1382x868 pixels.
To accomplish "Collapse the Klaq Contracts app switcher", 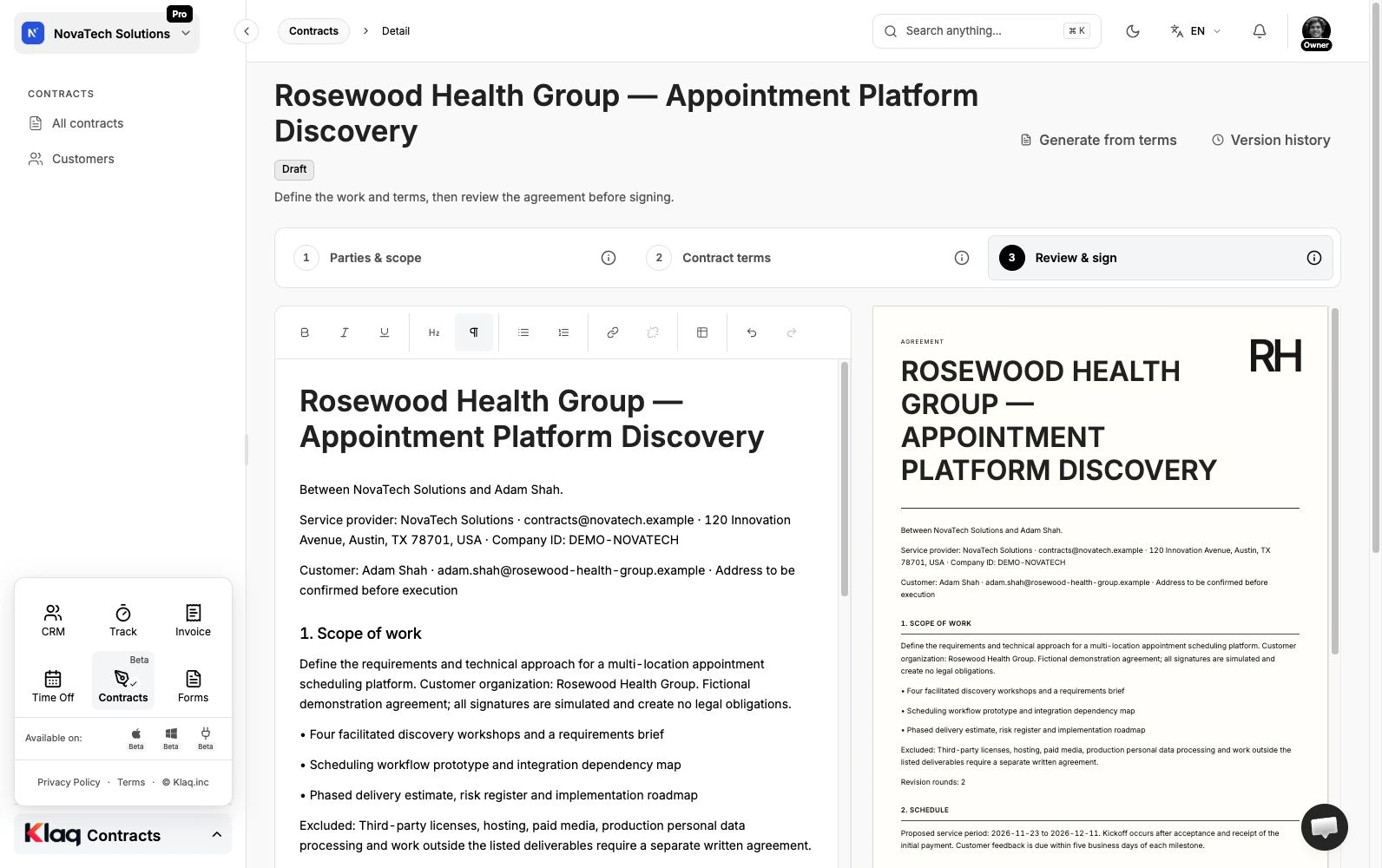I will coord(123,835).
